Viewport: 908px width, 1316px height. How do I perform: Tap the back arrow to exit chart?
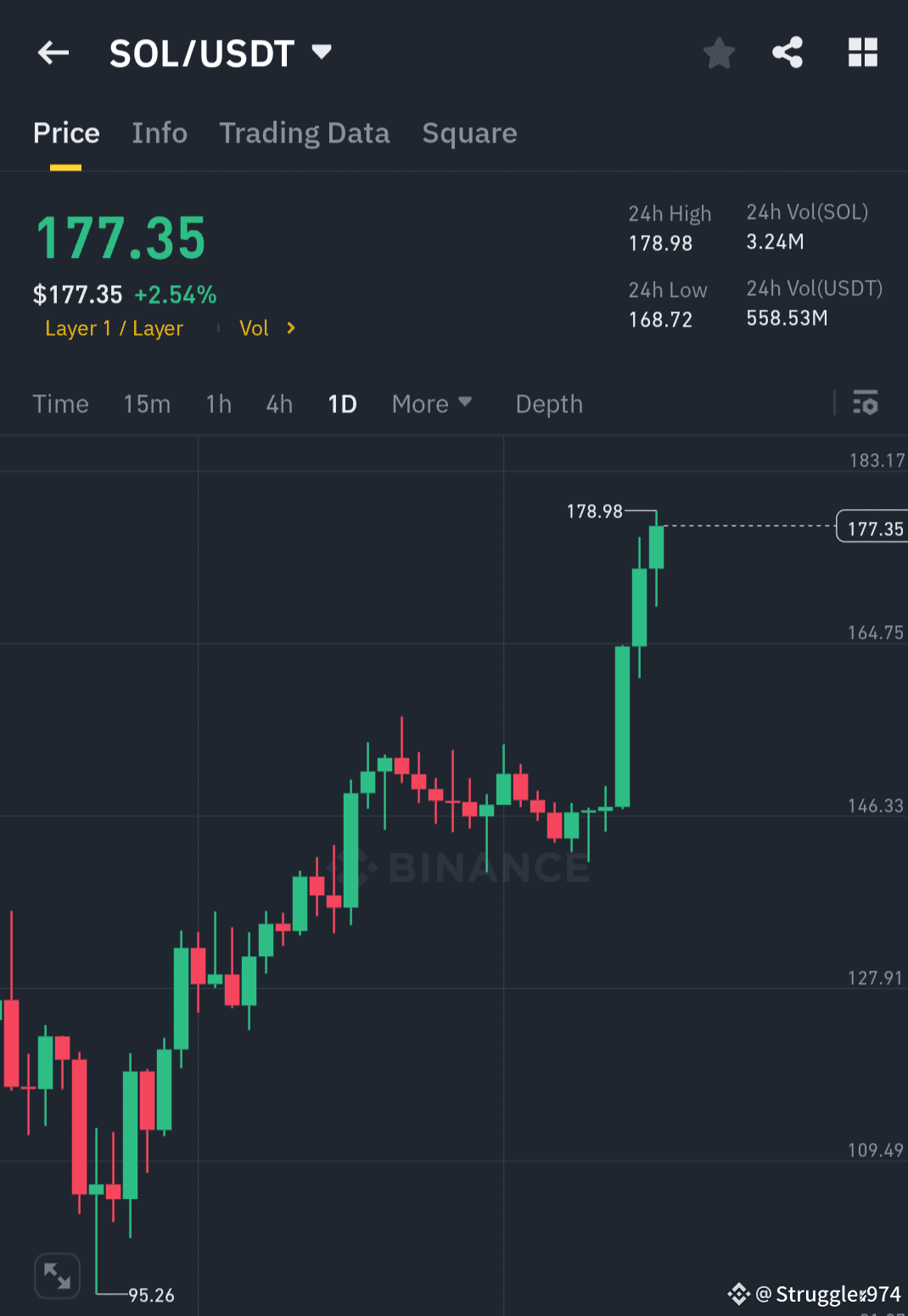(53, 53)
